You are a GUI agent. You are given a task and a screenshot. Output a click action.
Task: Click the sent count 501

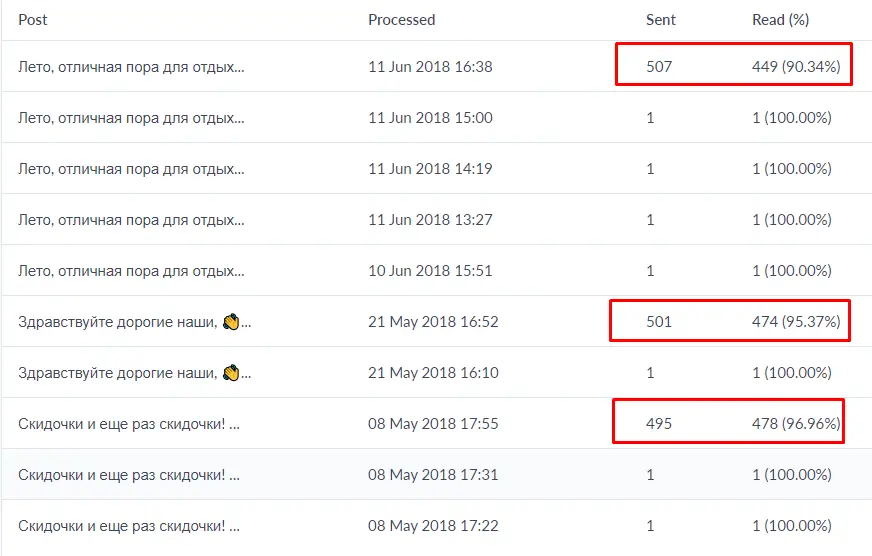tap(659, 322)
